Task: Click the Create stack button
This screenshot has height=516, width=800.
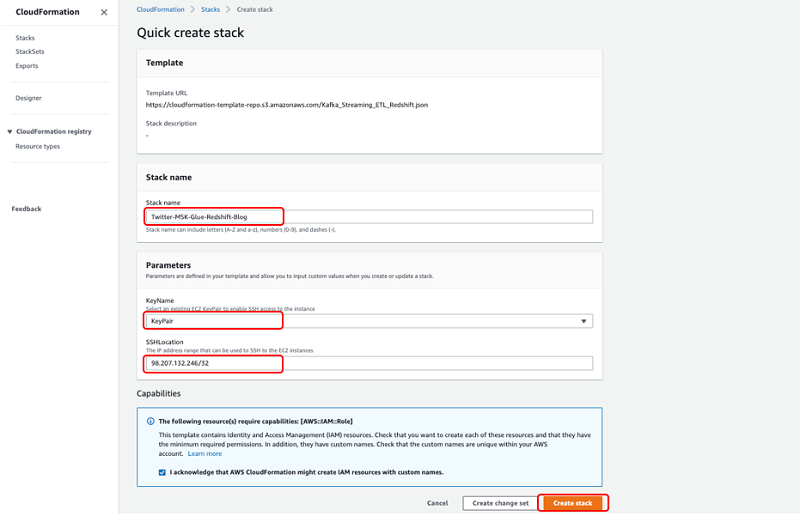Action: [x=572, y=503]
